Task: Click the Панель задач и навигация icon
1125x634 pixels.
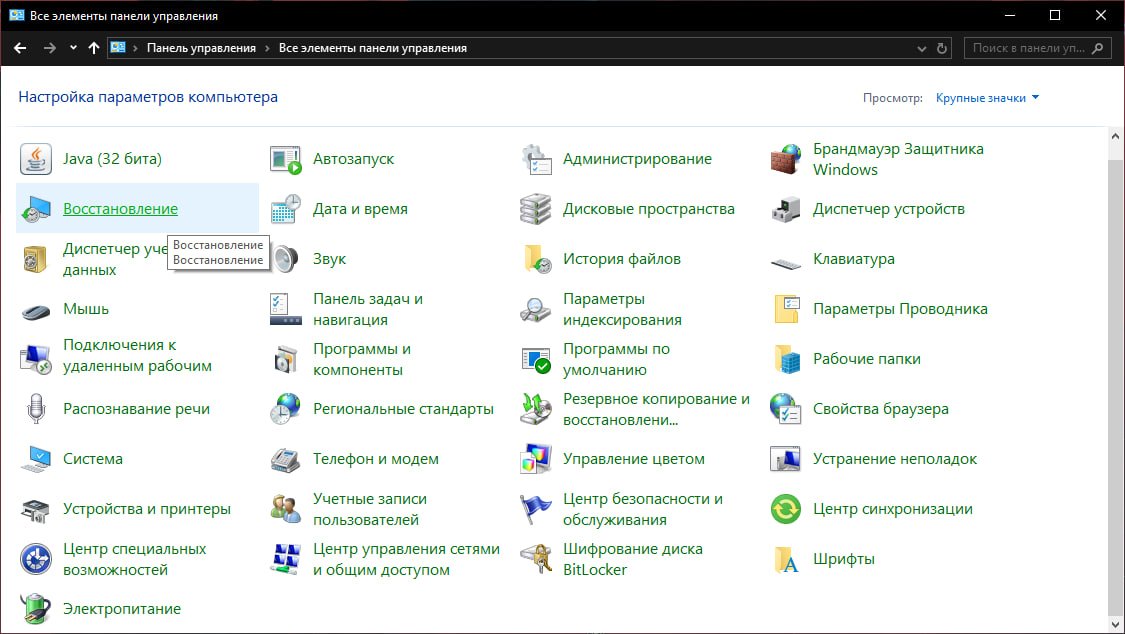Action: click(x=286, y=309)
